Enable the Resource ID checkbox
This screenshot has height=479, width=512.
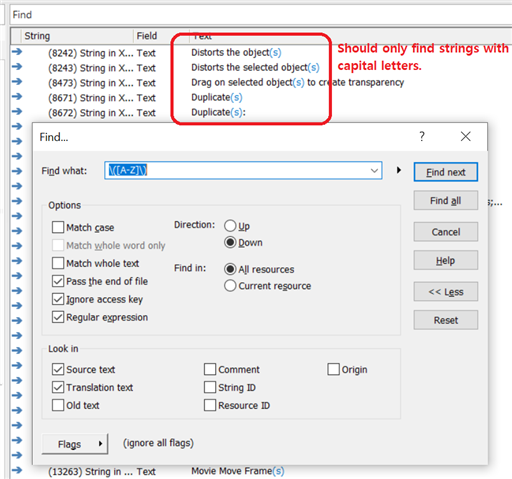click(210, 405)
